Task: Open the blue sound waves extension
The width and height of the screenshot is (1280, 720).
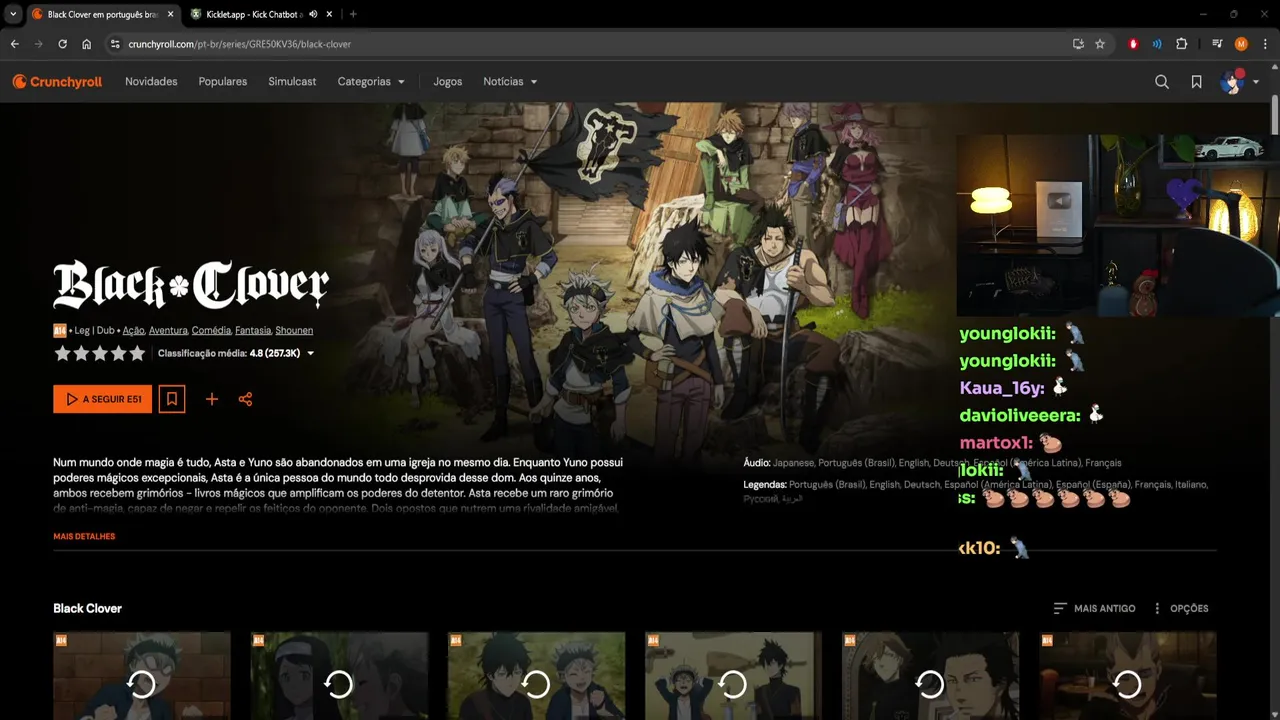Action: pos(1157,44)
